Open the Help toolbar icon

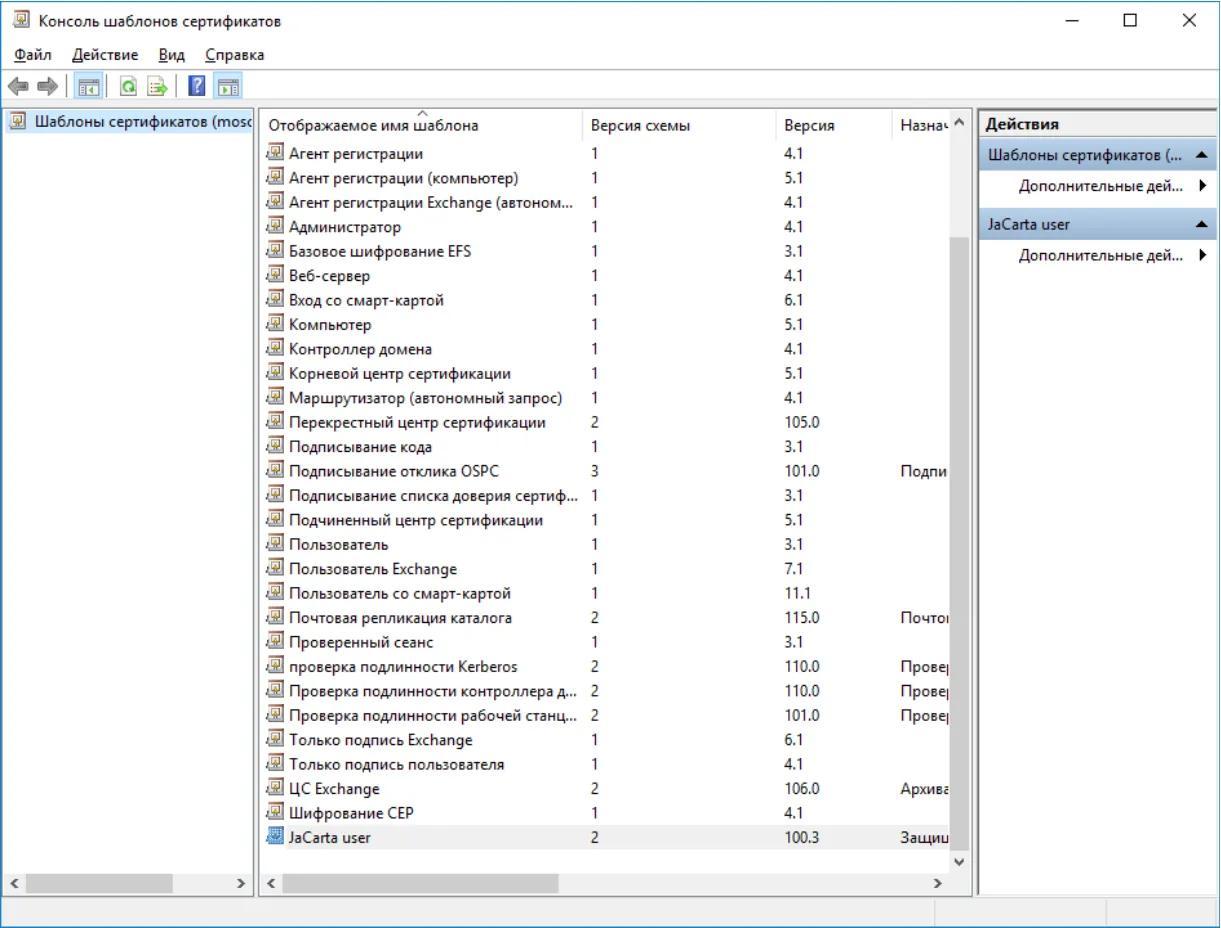198,87
